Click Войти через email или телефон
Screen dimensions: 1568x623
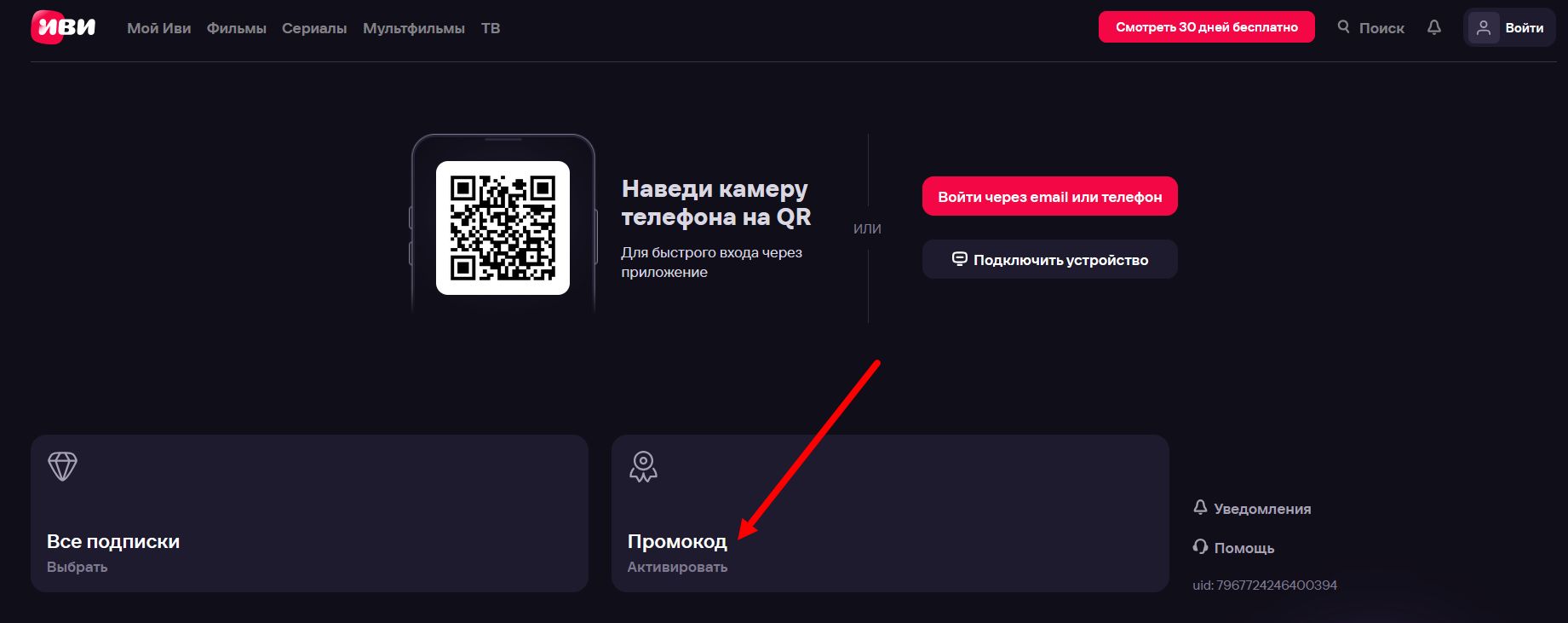point(1049,197)
